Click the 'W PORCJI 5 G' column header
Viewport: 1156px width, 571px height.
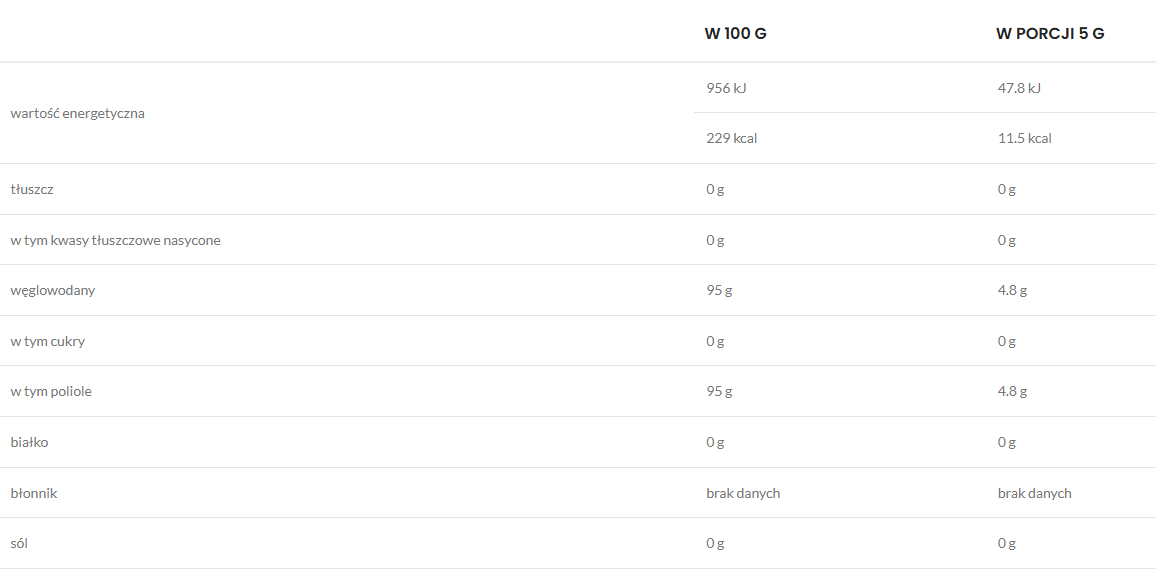point(1050,33)
